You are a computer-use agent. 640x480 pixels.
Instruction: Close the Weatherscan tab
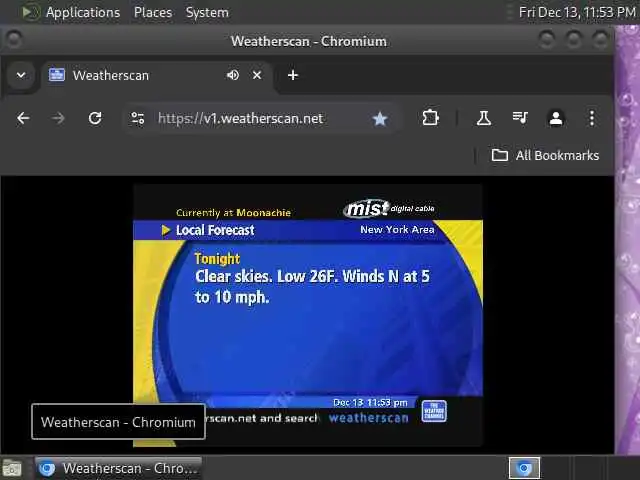[257, 75]
